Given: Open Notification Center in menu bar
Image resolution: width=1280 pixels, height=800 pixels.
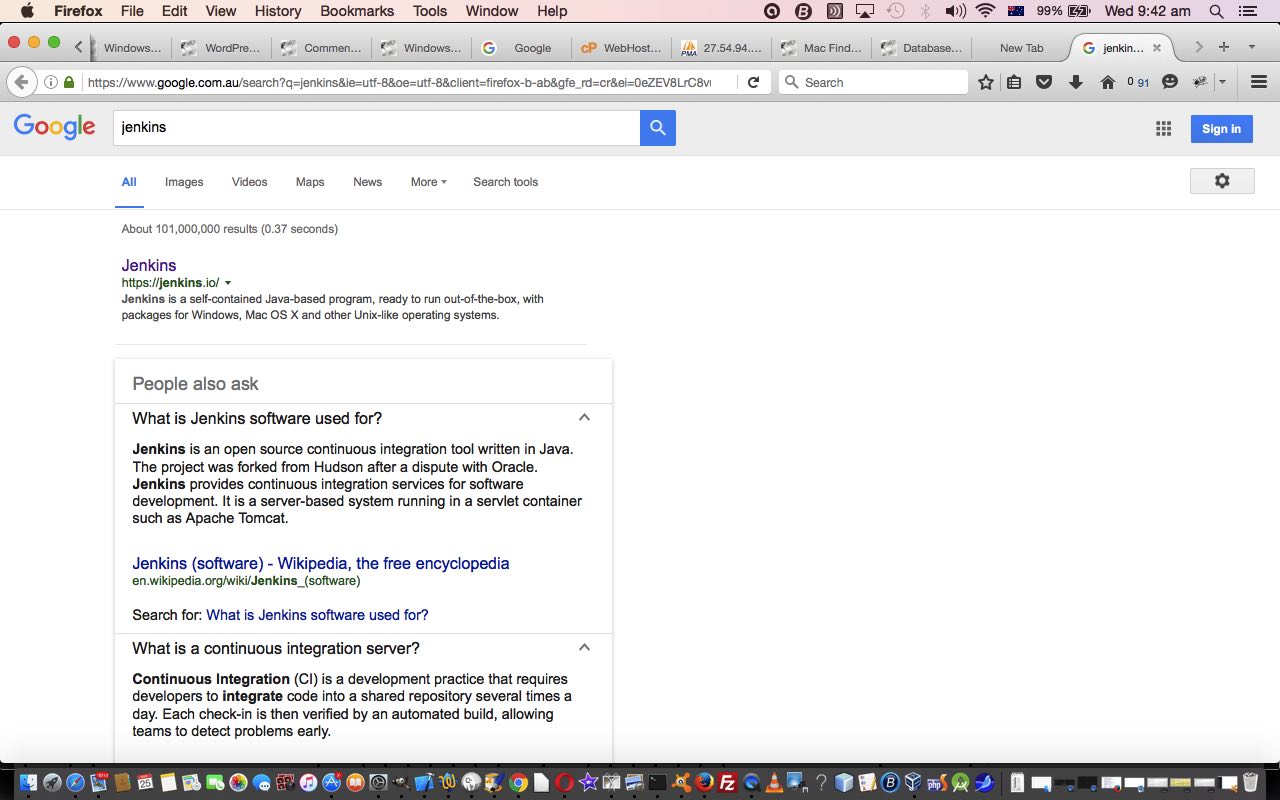Looking at the screenshot, I should point(1246,11).
